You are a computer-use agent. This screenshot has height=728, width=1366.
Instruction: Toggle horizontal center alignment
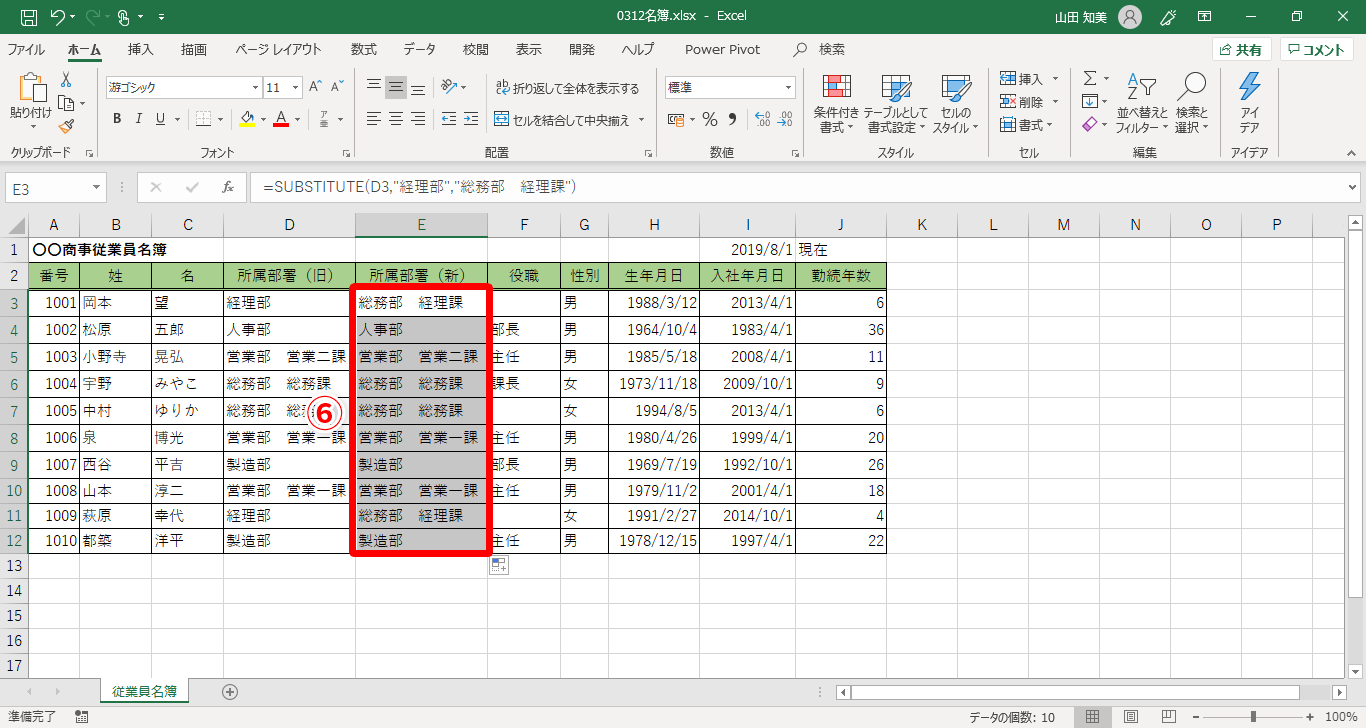[x=396, y=119]
